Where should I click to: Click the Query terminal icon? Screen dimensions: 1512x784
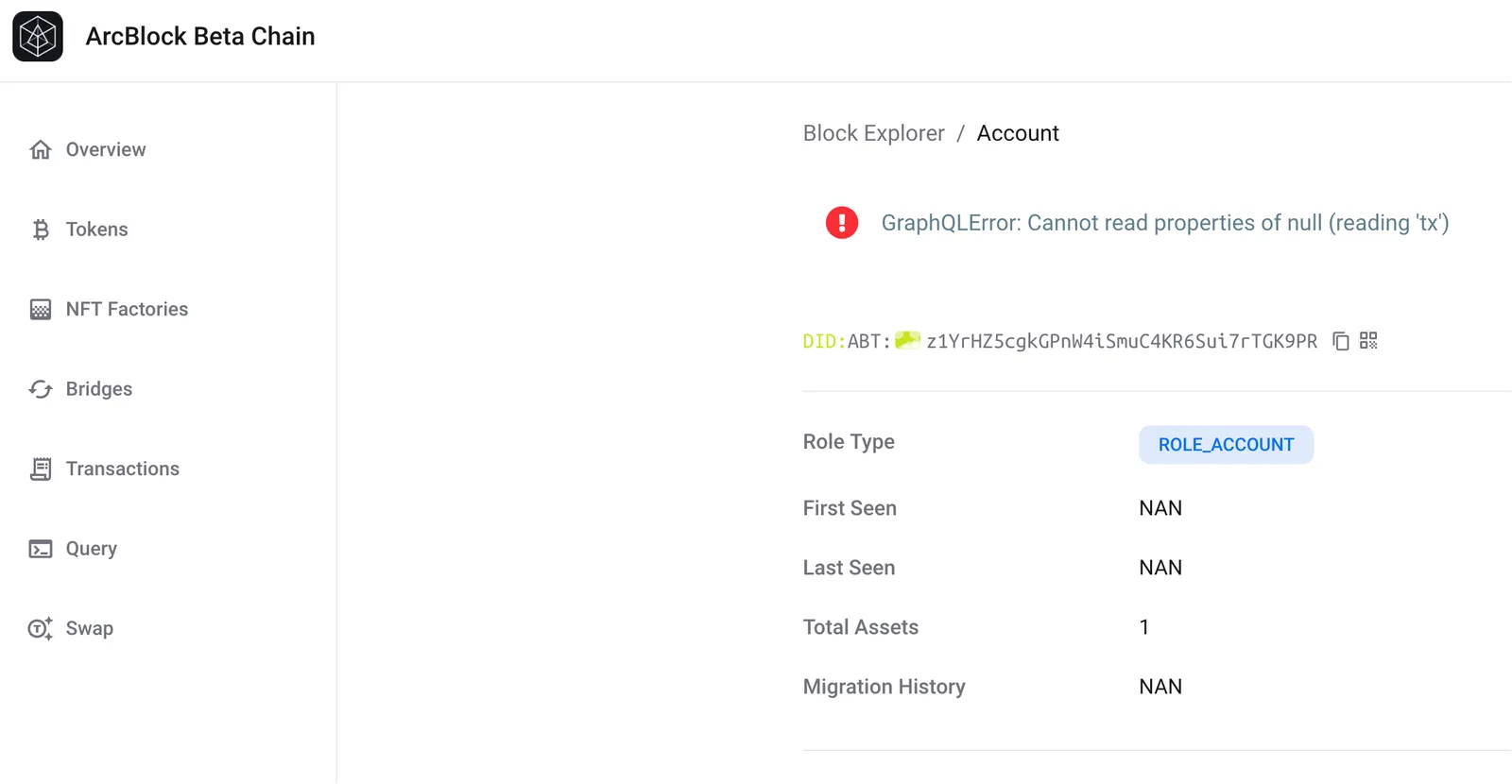coord(41,549)
